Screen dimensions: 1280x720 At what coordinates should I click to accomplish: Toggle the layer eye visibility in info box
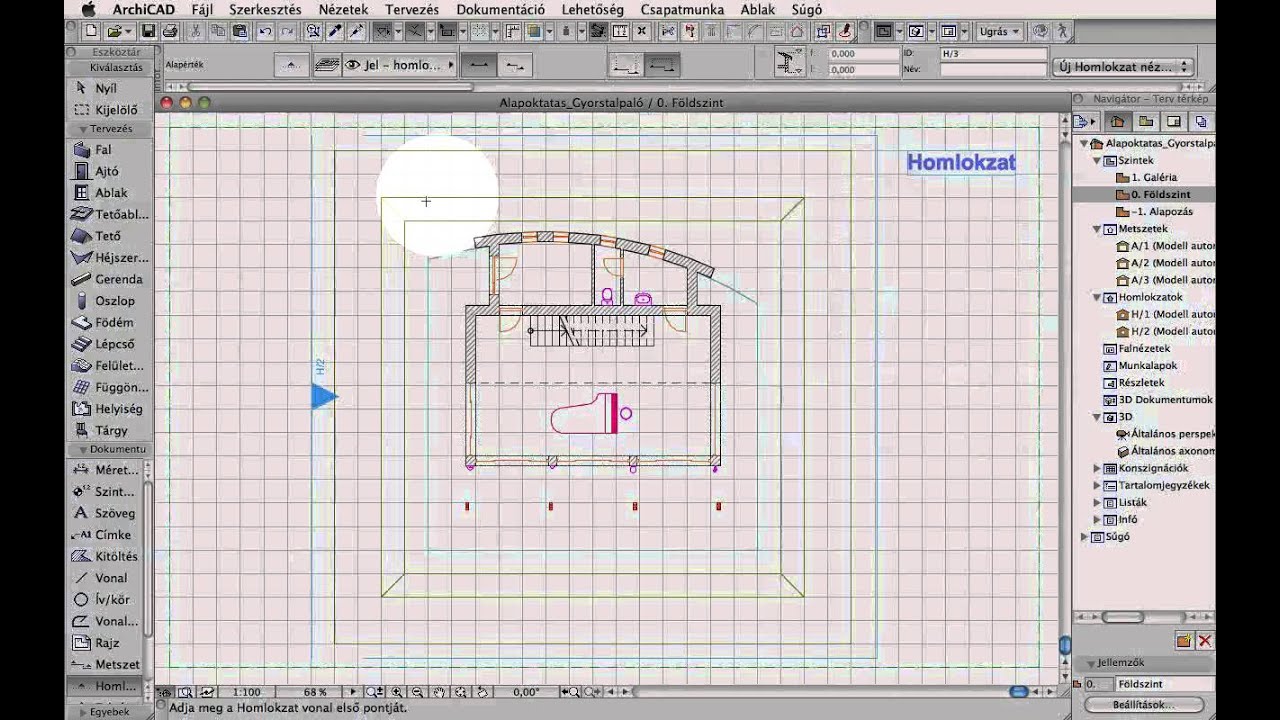click(x=352, y=65)
